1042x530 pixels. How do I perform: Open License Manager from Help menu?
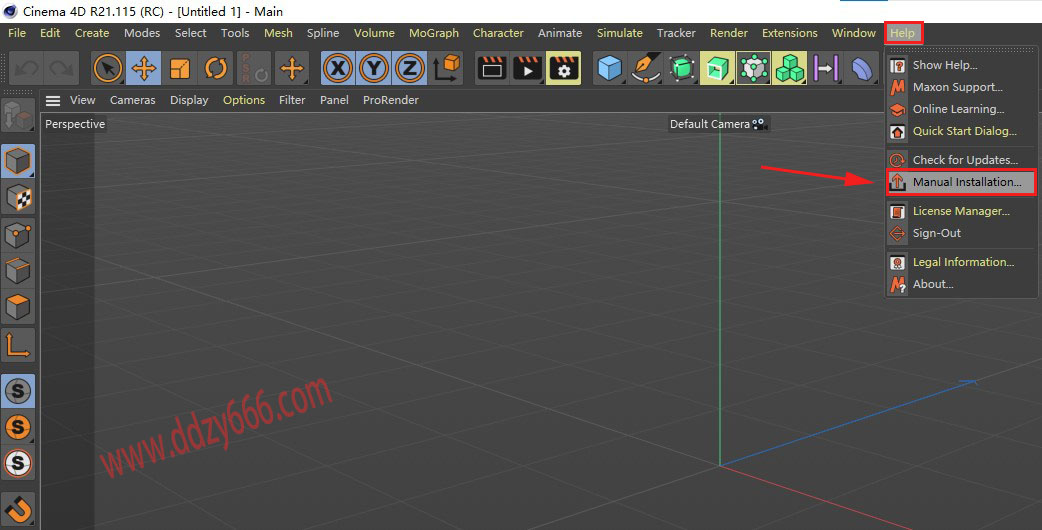click(x=961, y=211)
